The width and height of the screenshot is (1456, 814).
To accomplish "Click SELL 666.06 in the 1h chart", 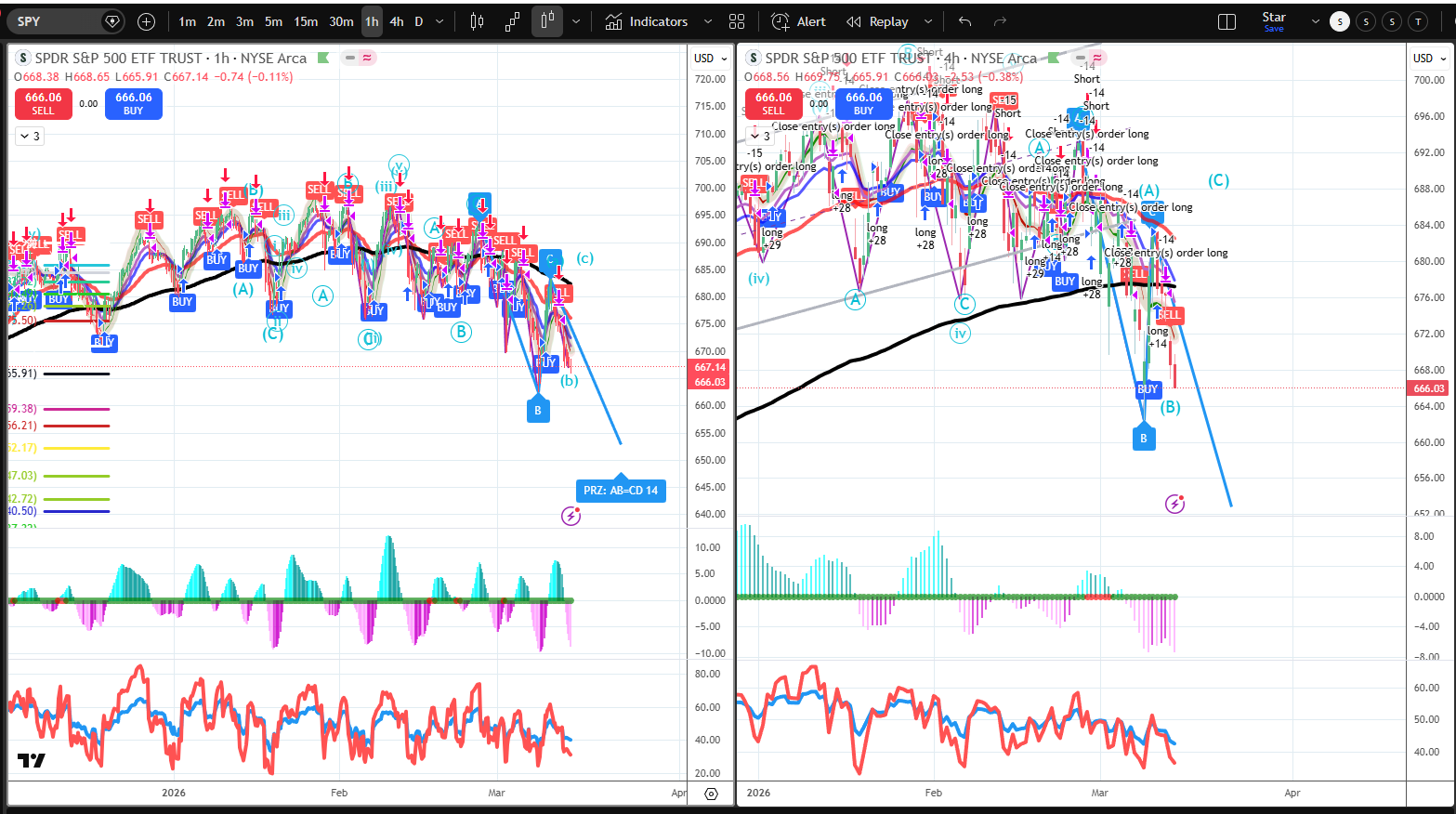I will point(44,103).
